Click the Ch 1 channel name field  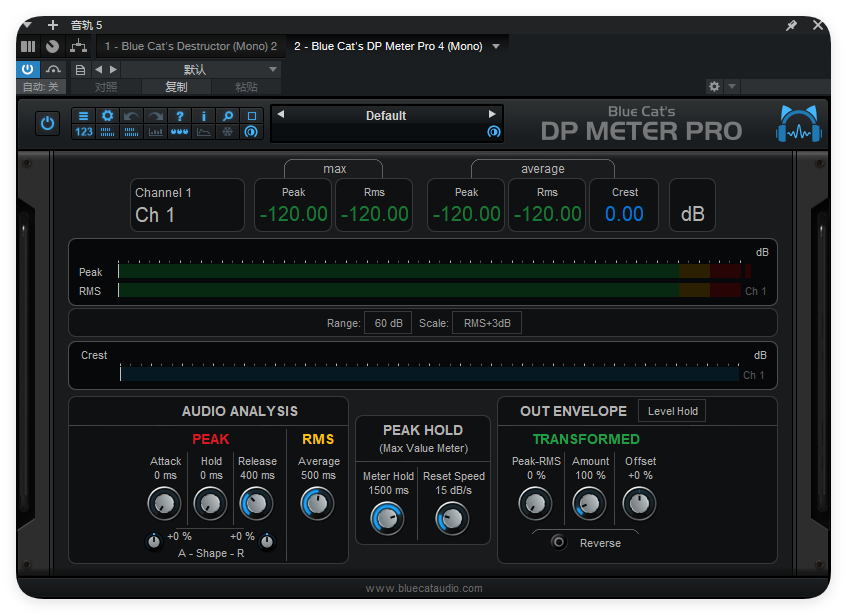[187, 215]
